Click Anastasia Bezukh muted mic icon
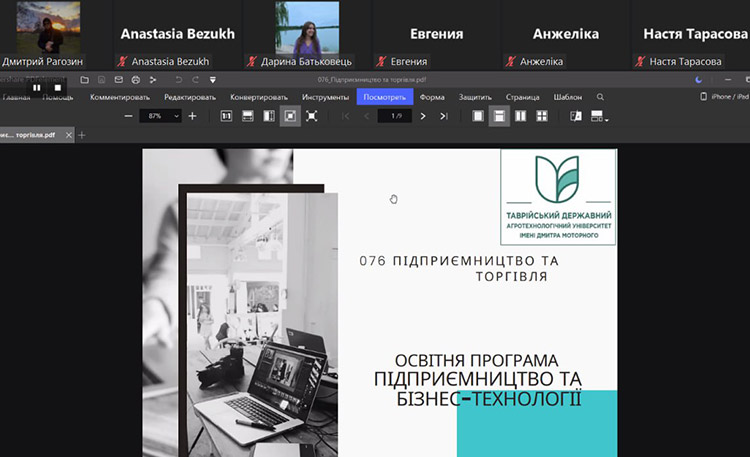 [x=122, y=61]
